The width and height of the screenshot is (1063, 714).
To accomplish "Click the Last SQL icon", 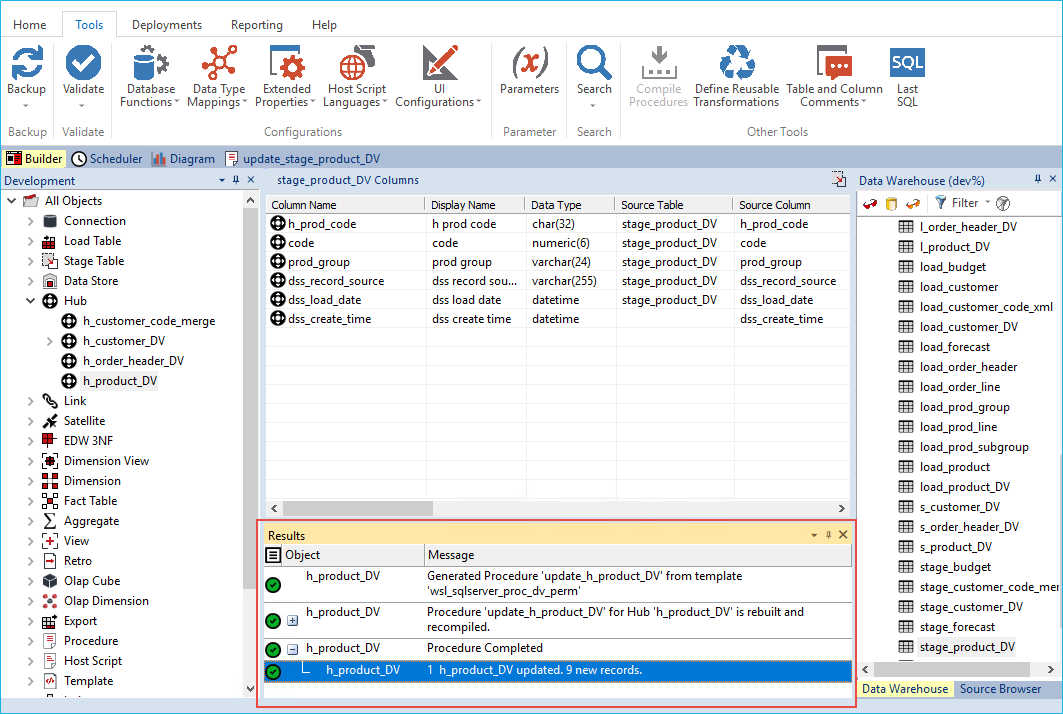I will 907,64.
